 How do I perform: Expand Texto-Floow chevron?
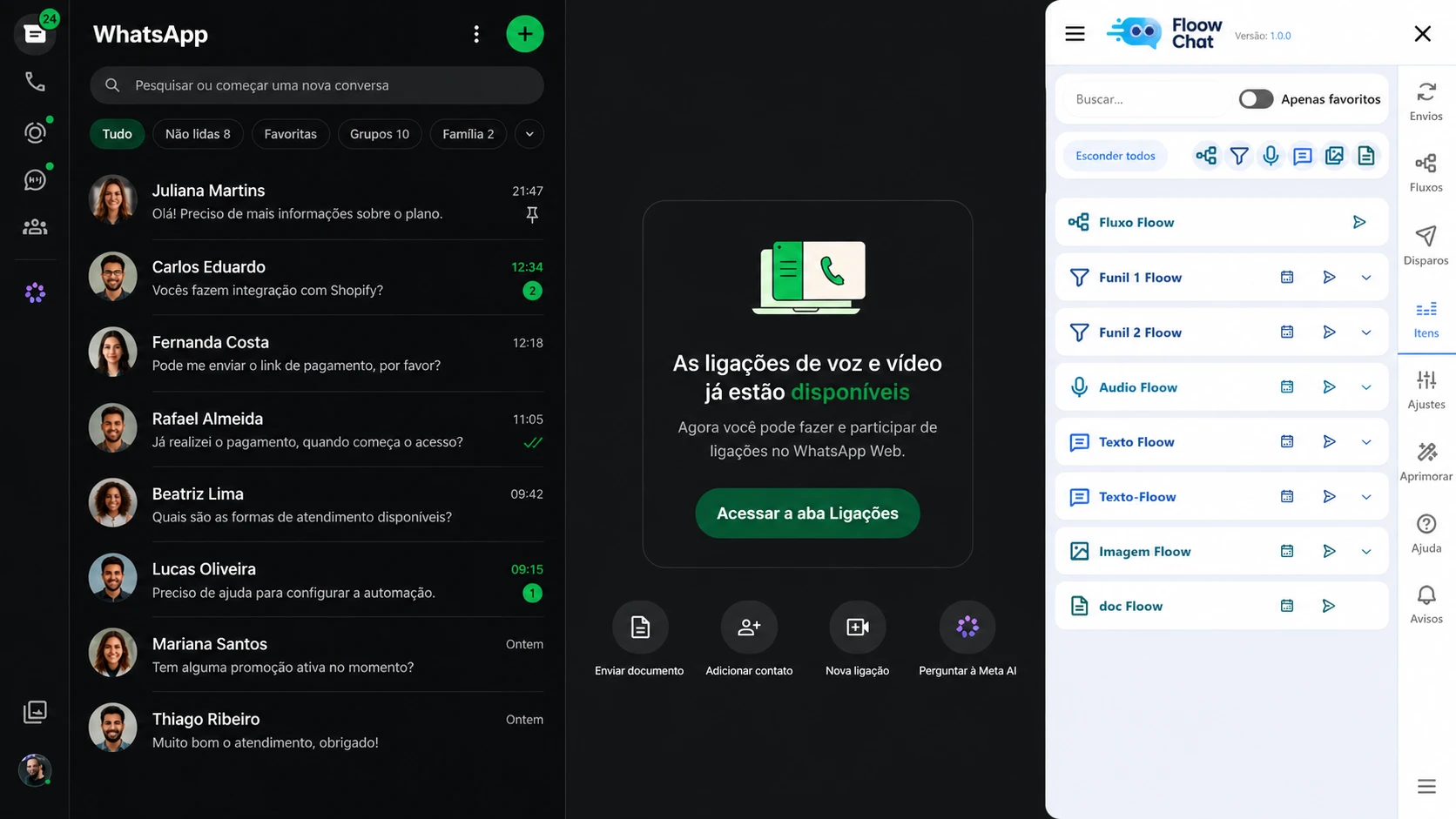coord(1366,497)
